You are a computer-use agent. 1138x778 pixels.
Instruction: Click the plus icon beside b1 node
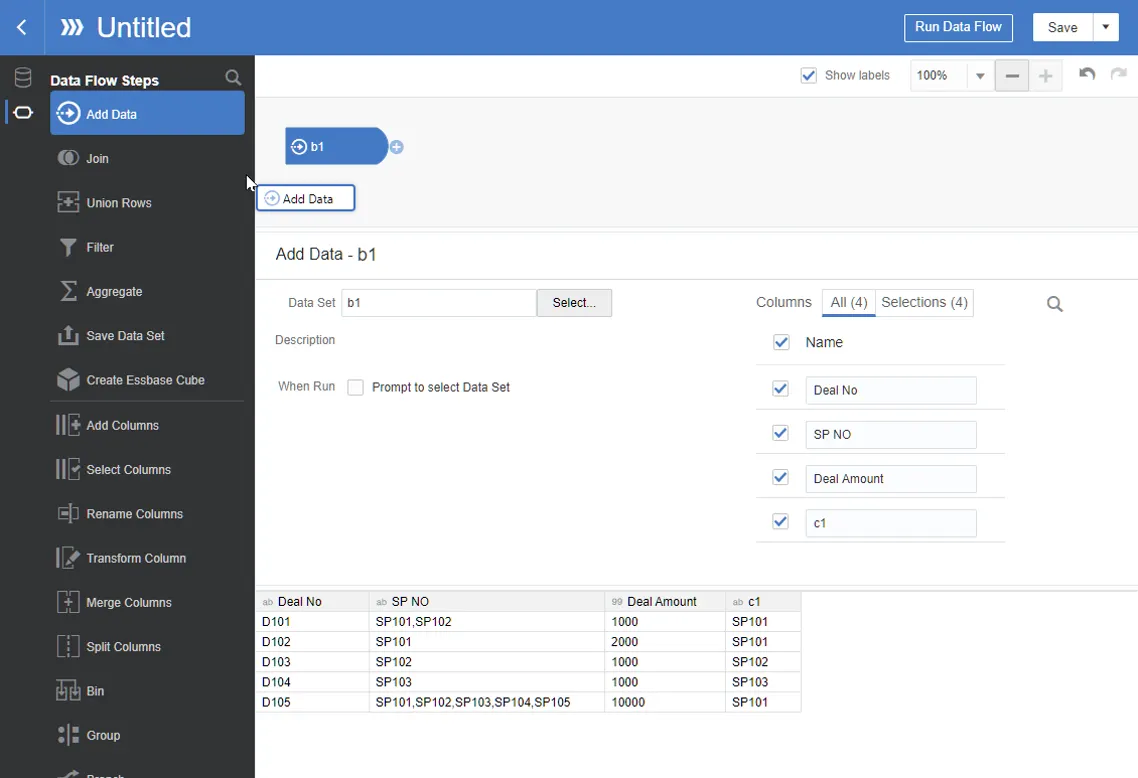click(397, 147)
